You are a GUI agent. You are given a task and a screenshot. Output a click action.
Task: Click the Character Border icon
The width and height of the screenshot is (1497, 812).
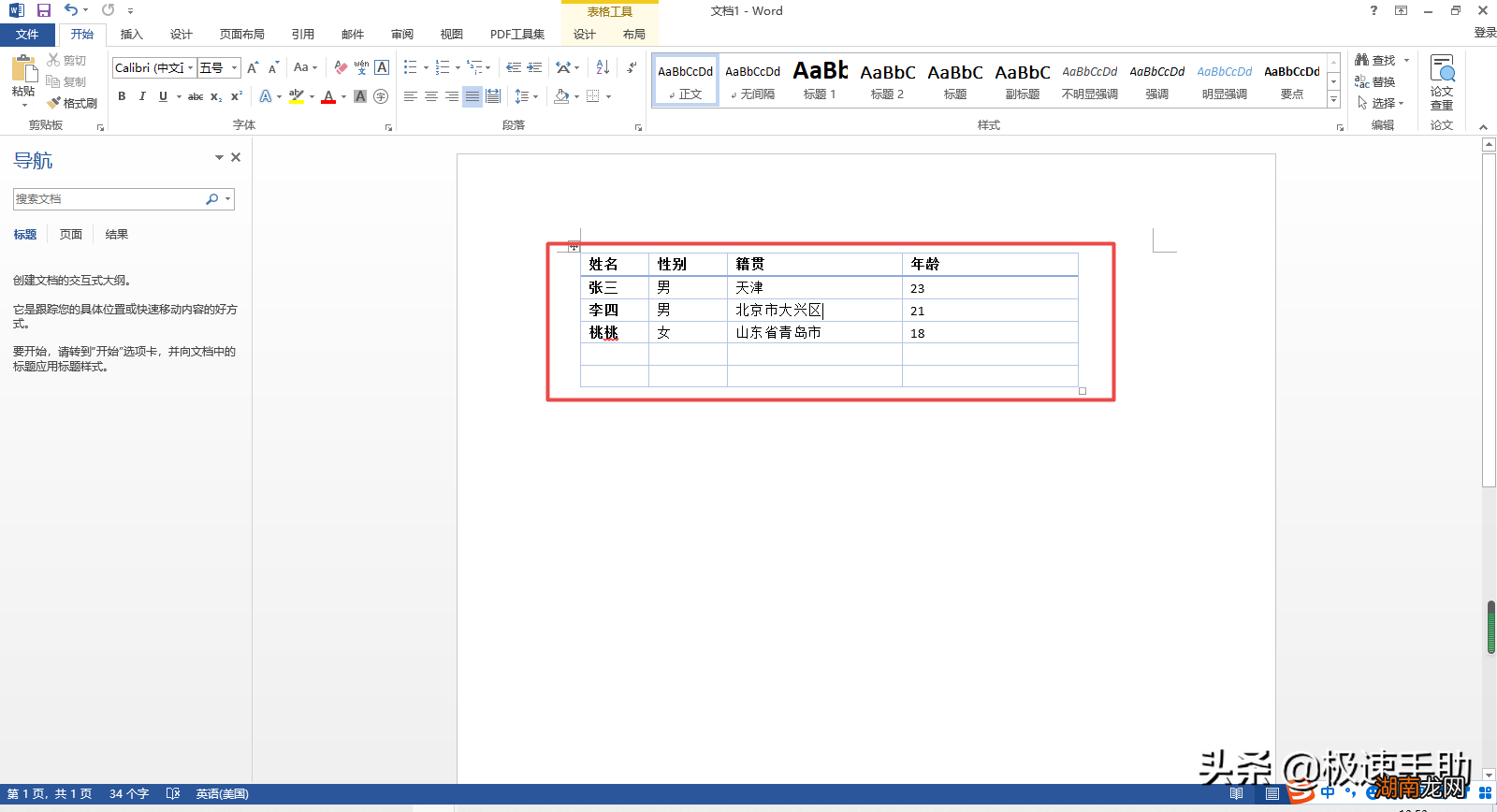[382, 68]
